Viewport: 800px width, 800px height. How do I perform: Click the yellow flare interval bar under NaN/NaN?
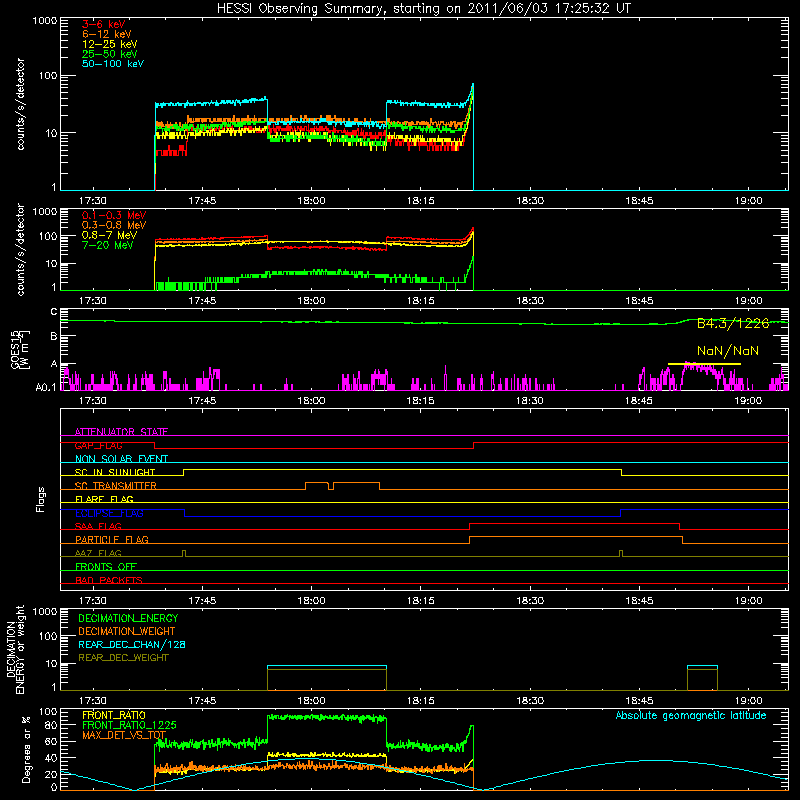(704, 364)
